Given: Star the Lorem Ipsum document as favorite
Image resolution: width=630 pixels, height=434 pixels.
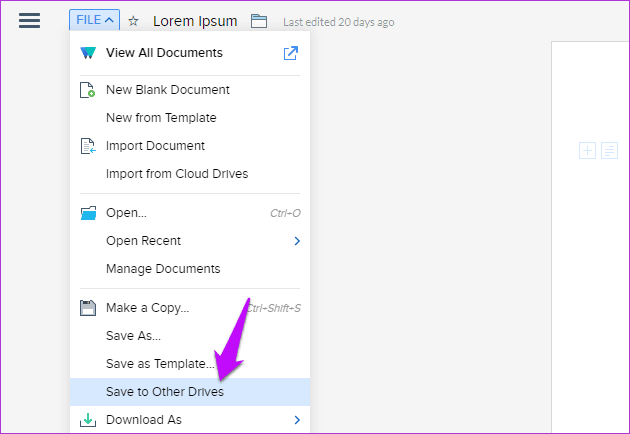Looking at the screenshot, I should [x=133, y=21].
